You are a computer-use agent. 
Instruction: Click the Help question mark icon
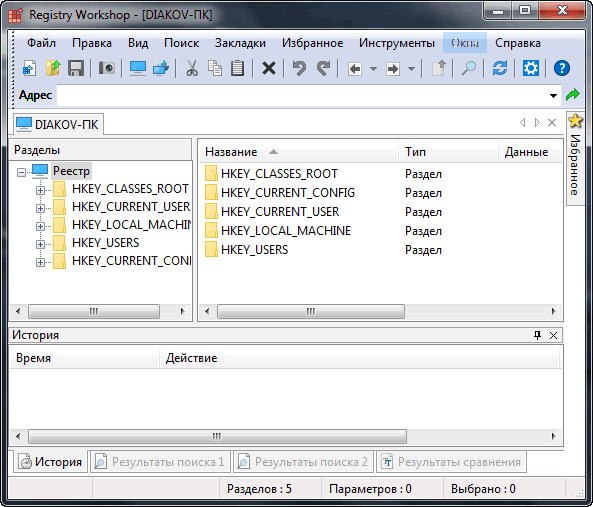click(562, 68)
